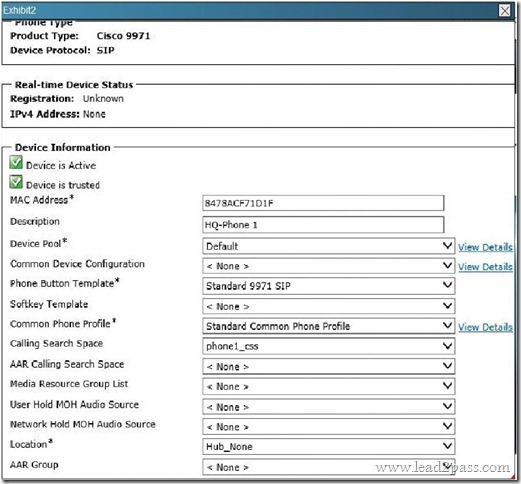Click the IPv4 Address None value
The height and width of the screenshot is (484, 521).
[x=94, y=114]
